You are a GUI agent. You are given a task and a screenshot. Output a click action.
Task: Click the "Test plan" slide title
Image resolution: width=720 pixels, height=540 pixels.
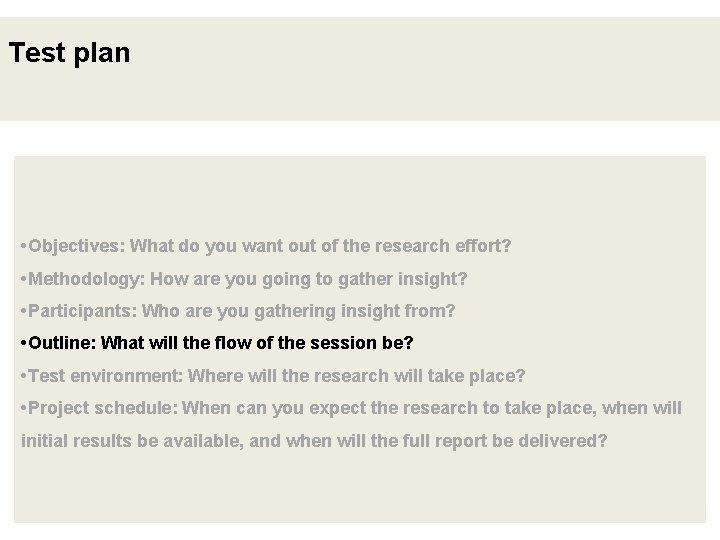[x=69, y=53]
